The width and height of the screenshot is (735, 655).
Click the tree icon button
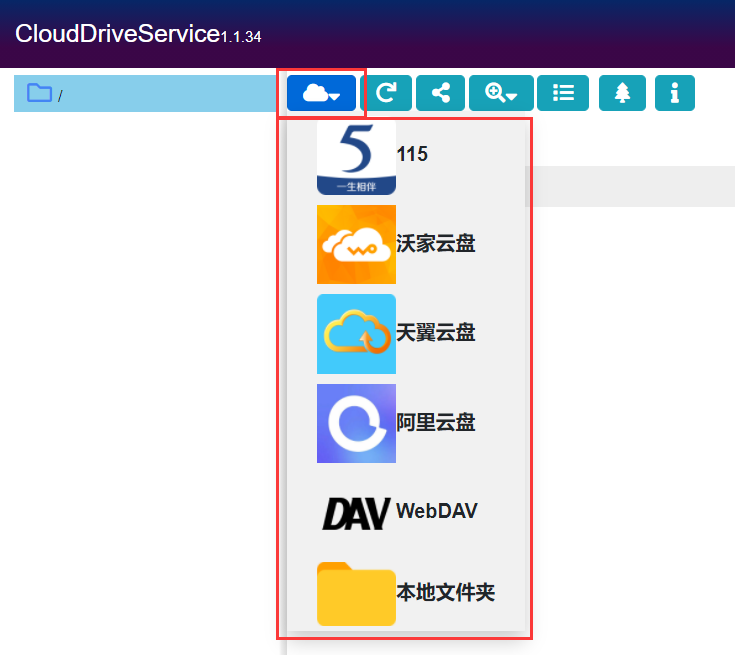[x=622, y=93]
